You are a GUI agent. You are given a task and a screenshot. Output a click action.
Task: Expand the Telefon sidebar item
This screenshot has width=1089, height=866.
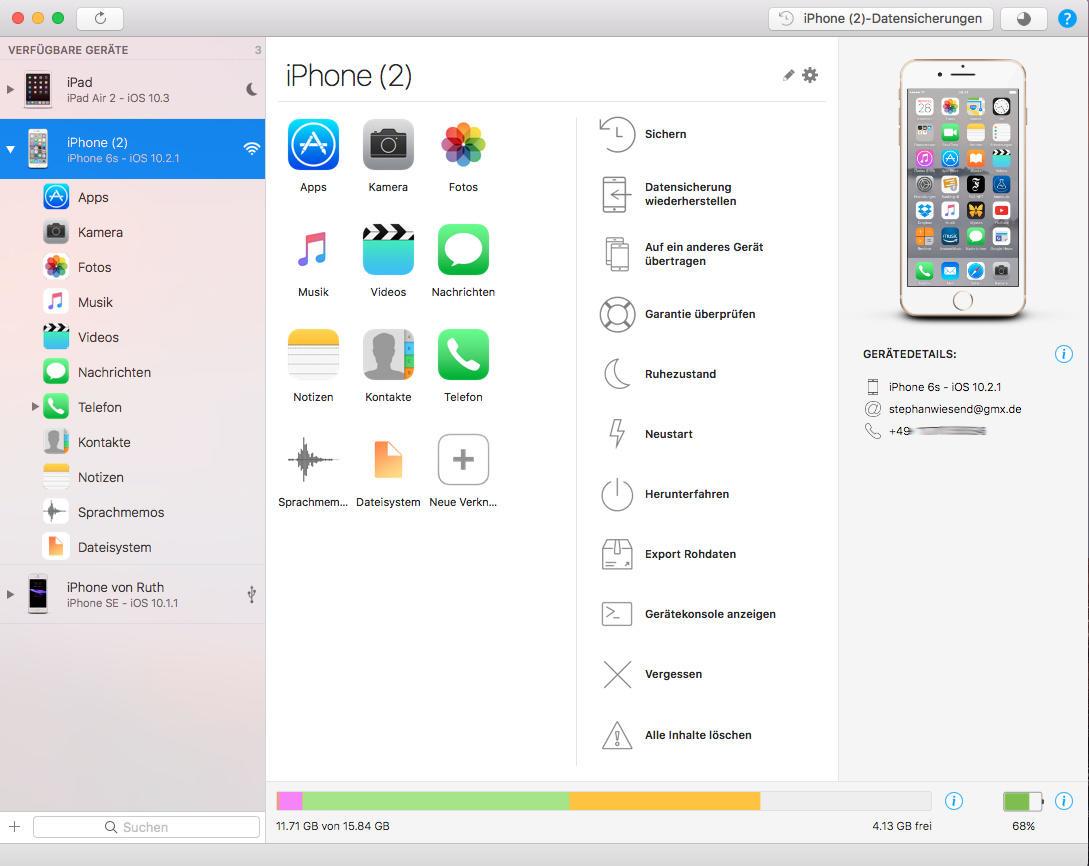pos(35,406)
